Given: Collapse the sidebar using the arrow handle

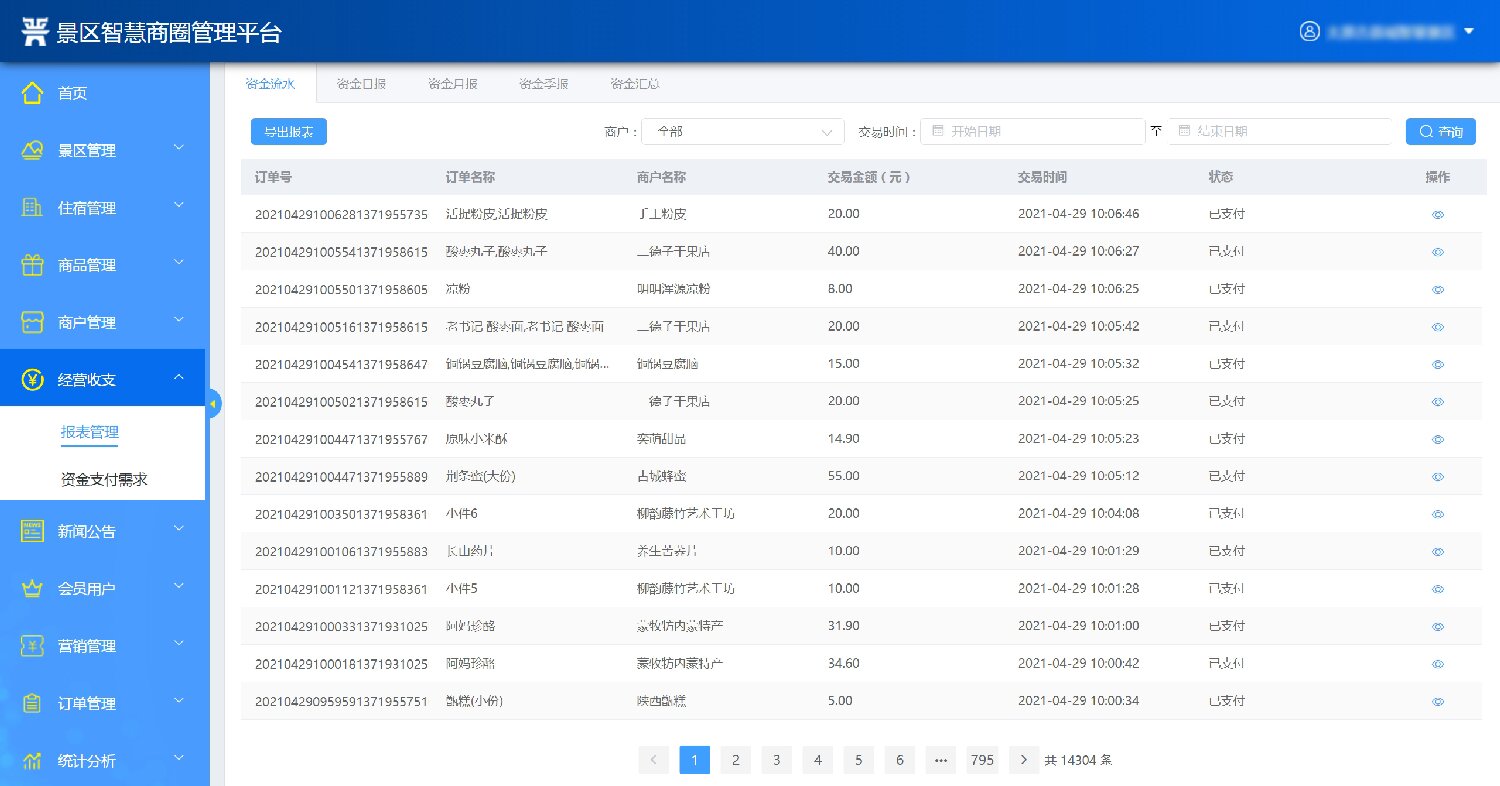Looking at the screenshot, I should 213,403.
